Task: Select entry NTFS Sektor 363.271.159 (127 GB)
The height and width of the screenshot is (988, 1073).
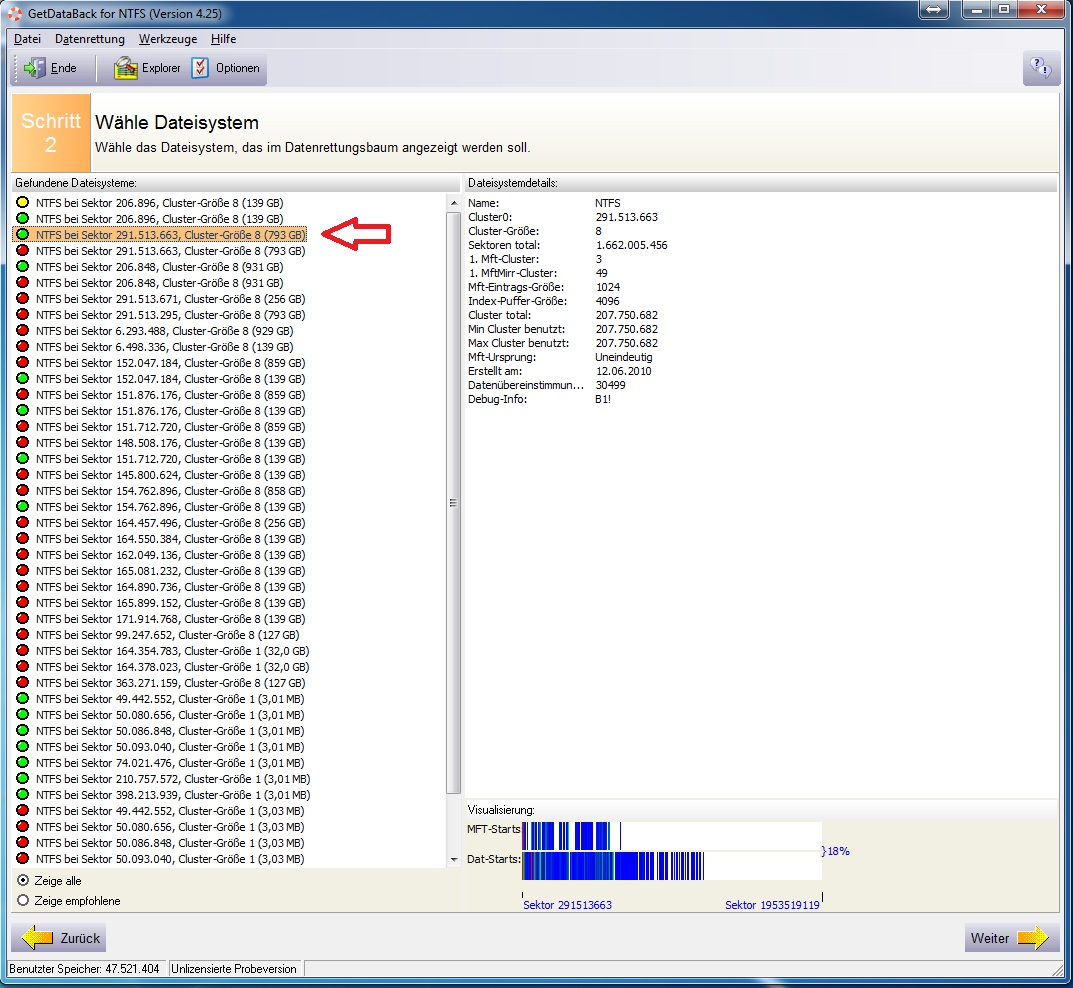Action: click(x=159, y=683)
